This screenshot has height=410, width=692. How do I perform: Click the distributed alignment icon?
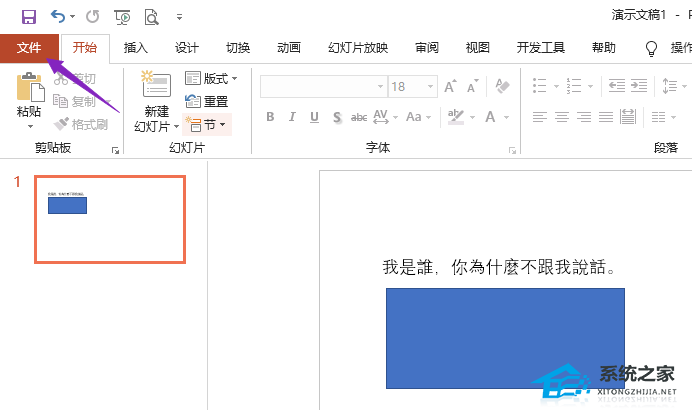tap(628, 117)
